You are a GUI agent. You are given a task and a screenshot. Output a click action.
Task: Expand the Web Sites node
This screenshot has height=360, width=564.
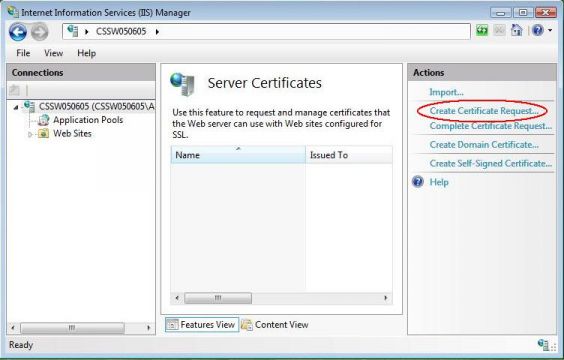click(x=30, y=134)
